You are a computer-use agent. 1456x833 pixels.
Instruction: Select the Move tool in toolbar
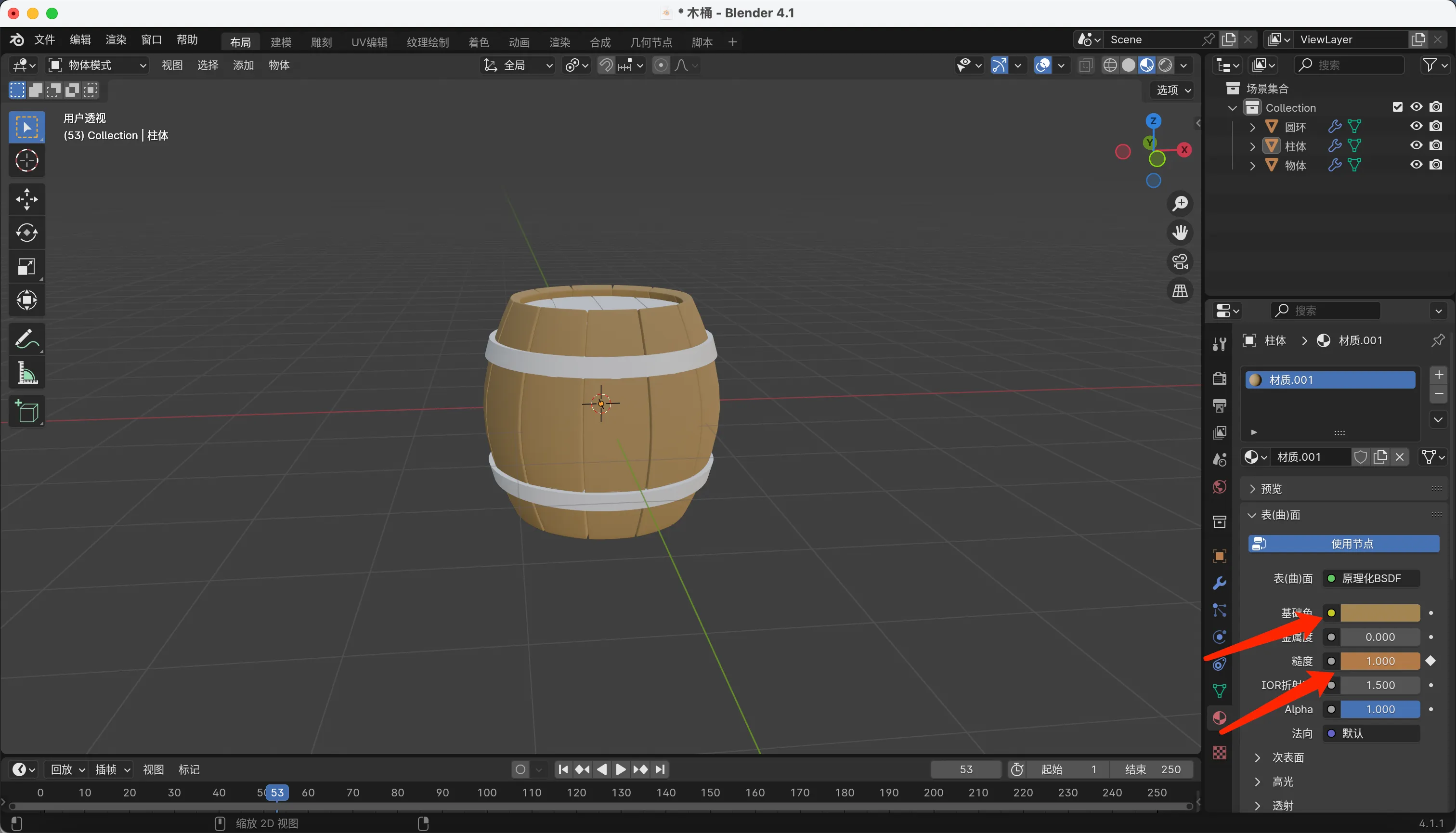(26, 200)
